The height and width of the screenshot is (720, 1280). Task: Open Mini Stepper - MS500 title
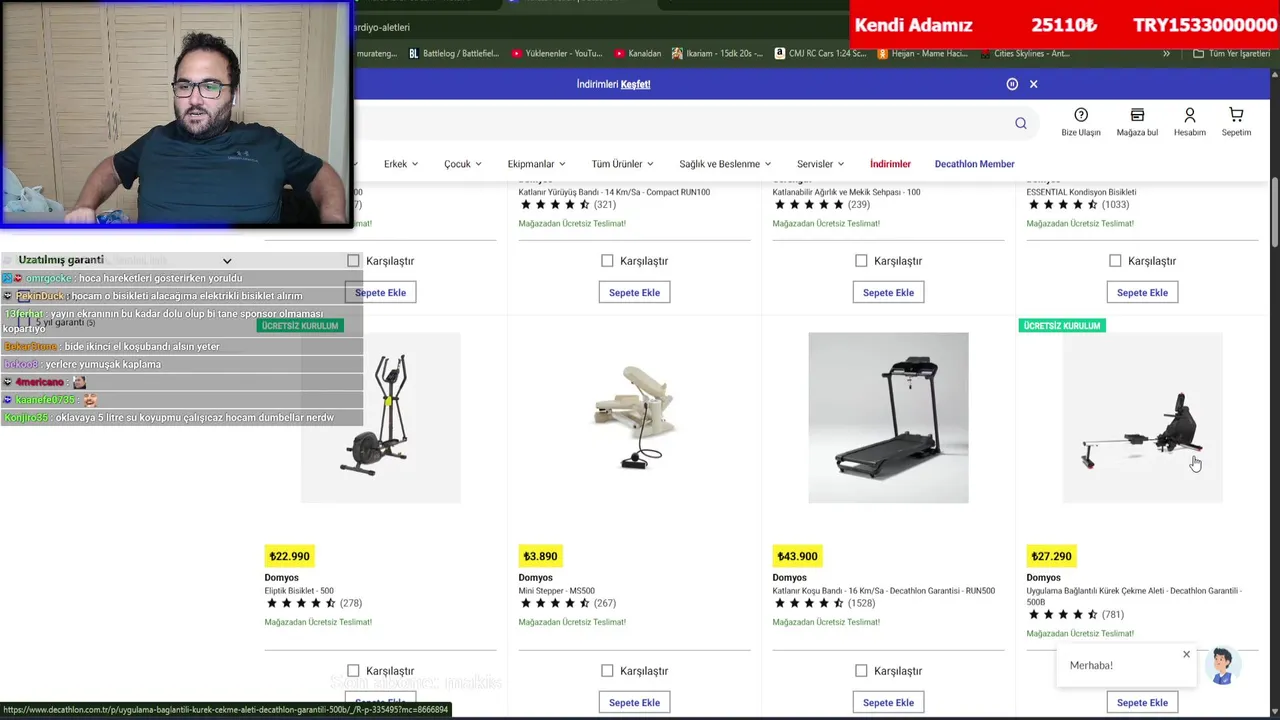pyautogui.click(x=556, y=591)
